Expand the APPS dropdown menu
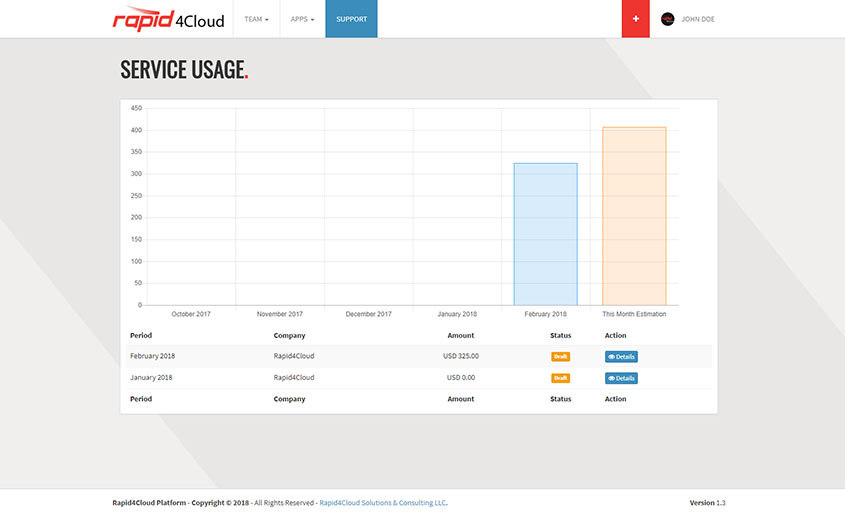The image size is (845, 516). click(x=302, y=19)
